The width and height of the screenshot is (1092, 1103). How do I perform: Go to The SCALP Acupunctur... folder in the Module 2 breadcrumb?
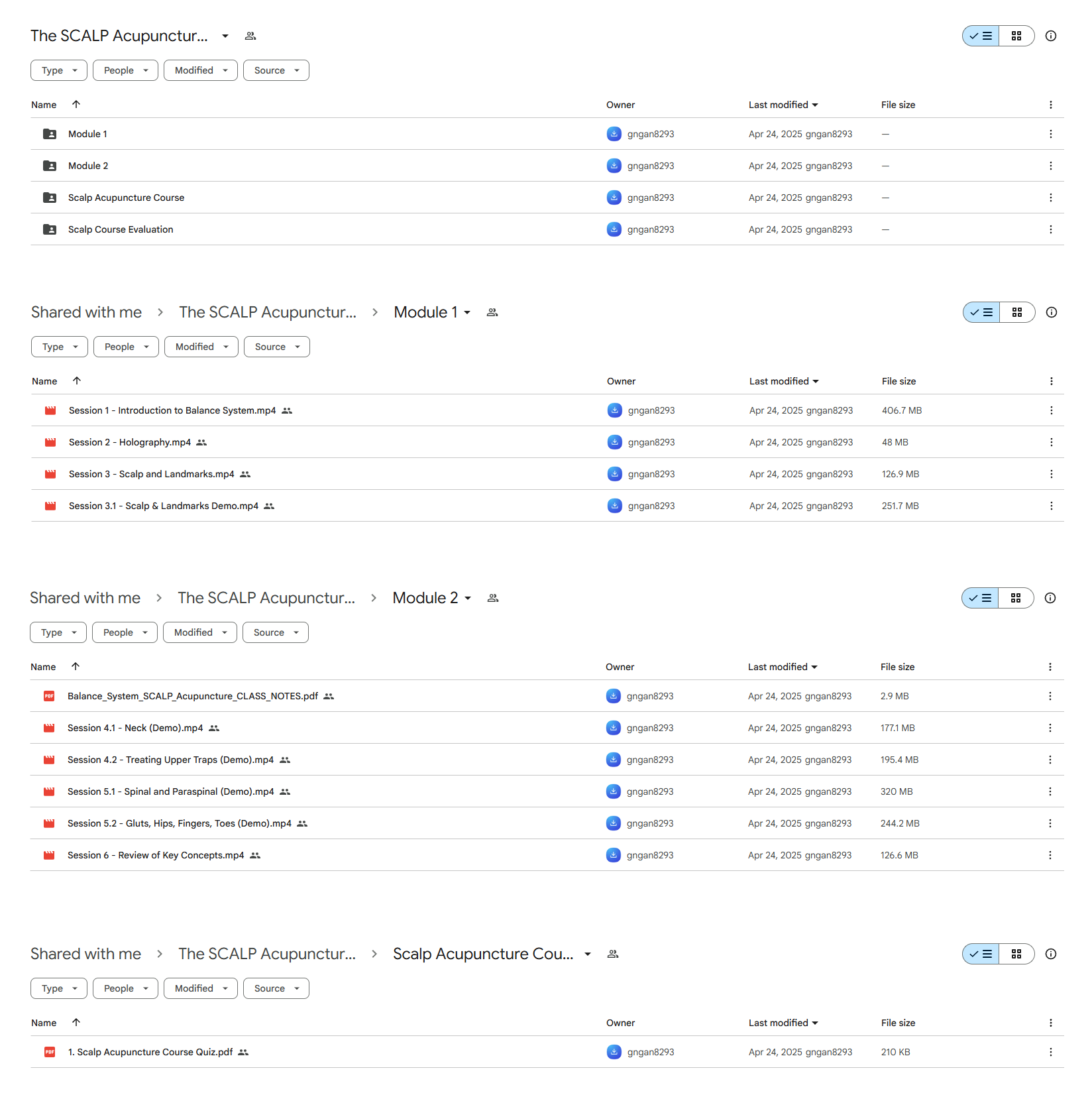point(266,598)
